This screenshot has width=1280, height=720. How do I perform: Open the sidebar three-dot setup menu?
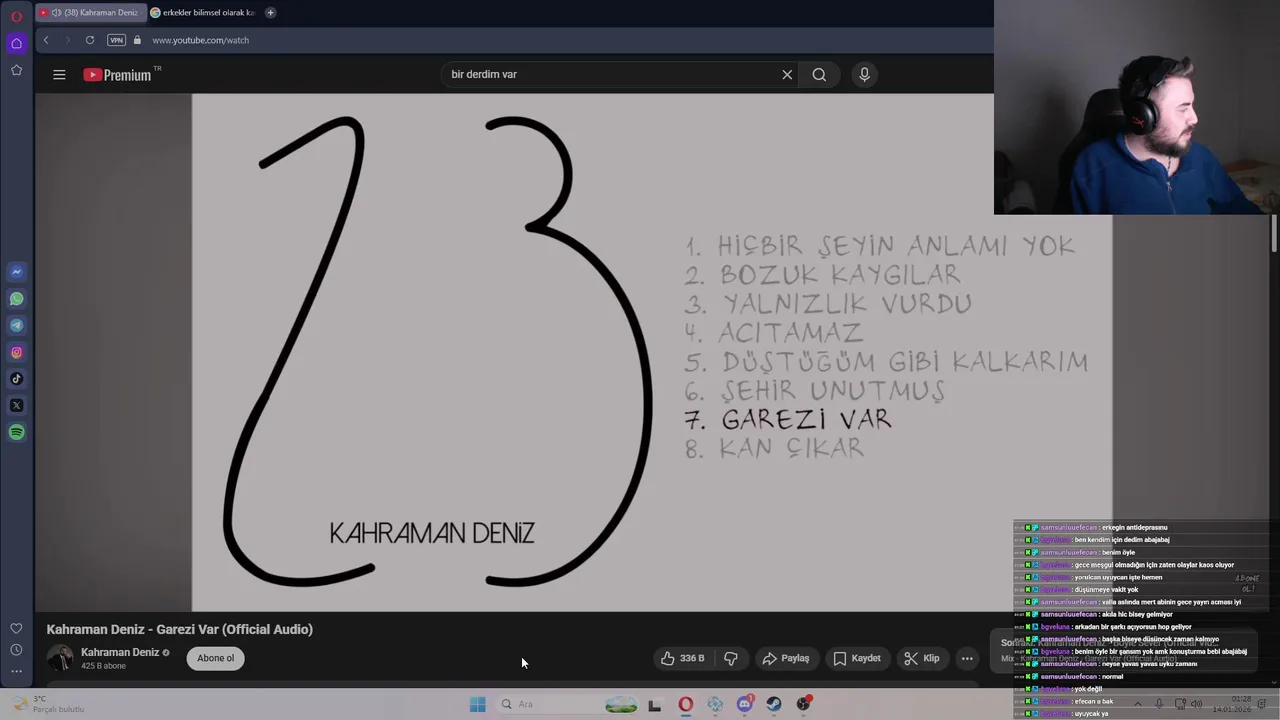pyautogui.click(x=16, y=671)
